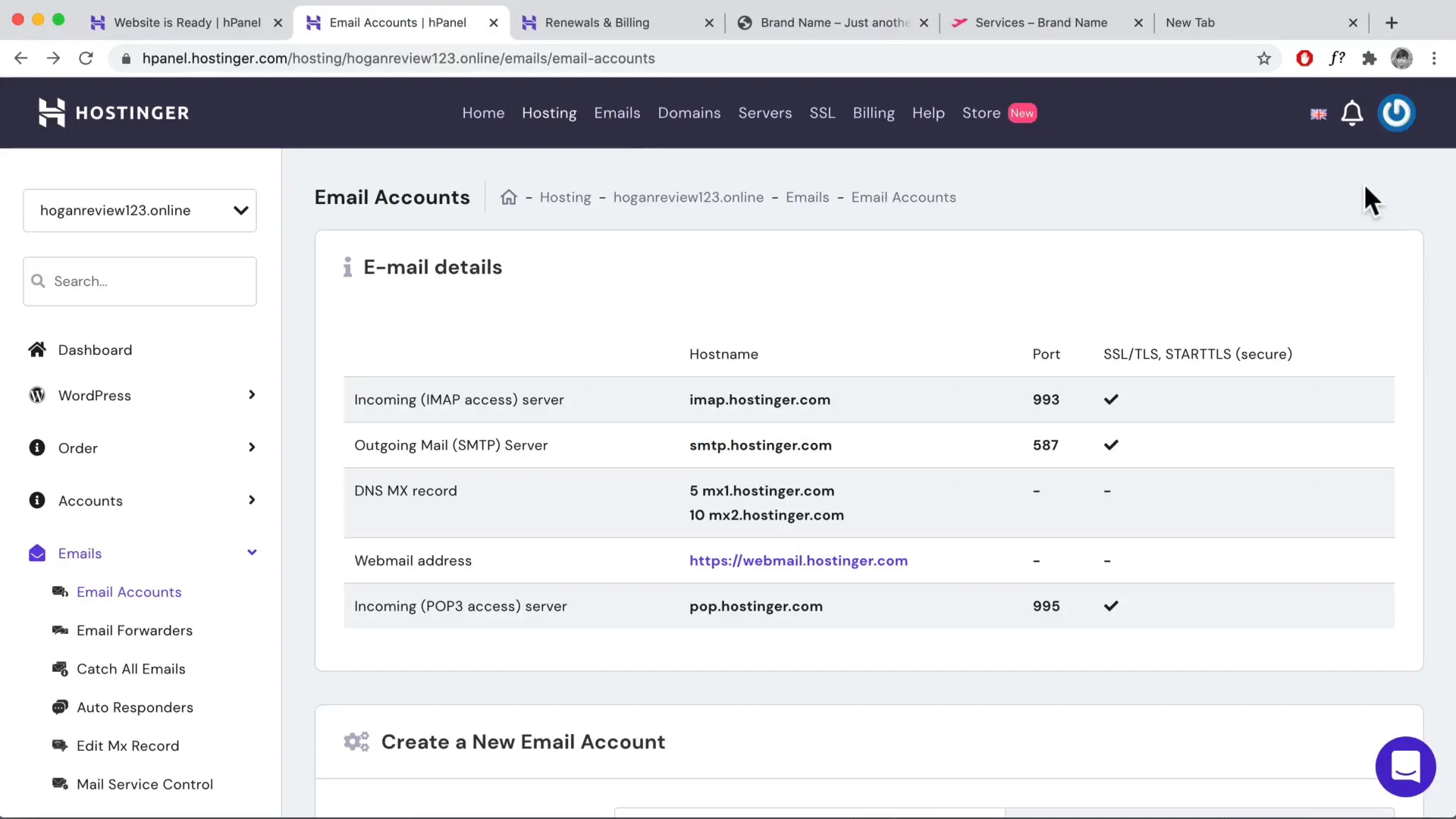Viewport: 1456px width, 819px height.
Task: Click the Dashboard house icon
Action: point(37,350)
